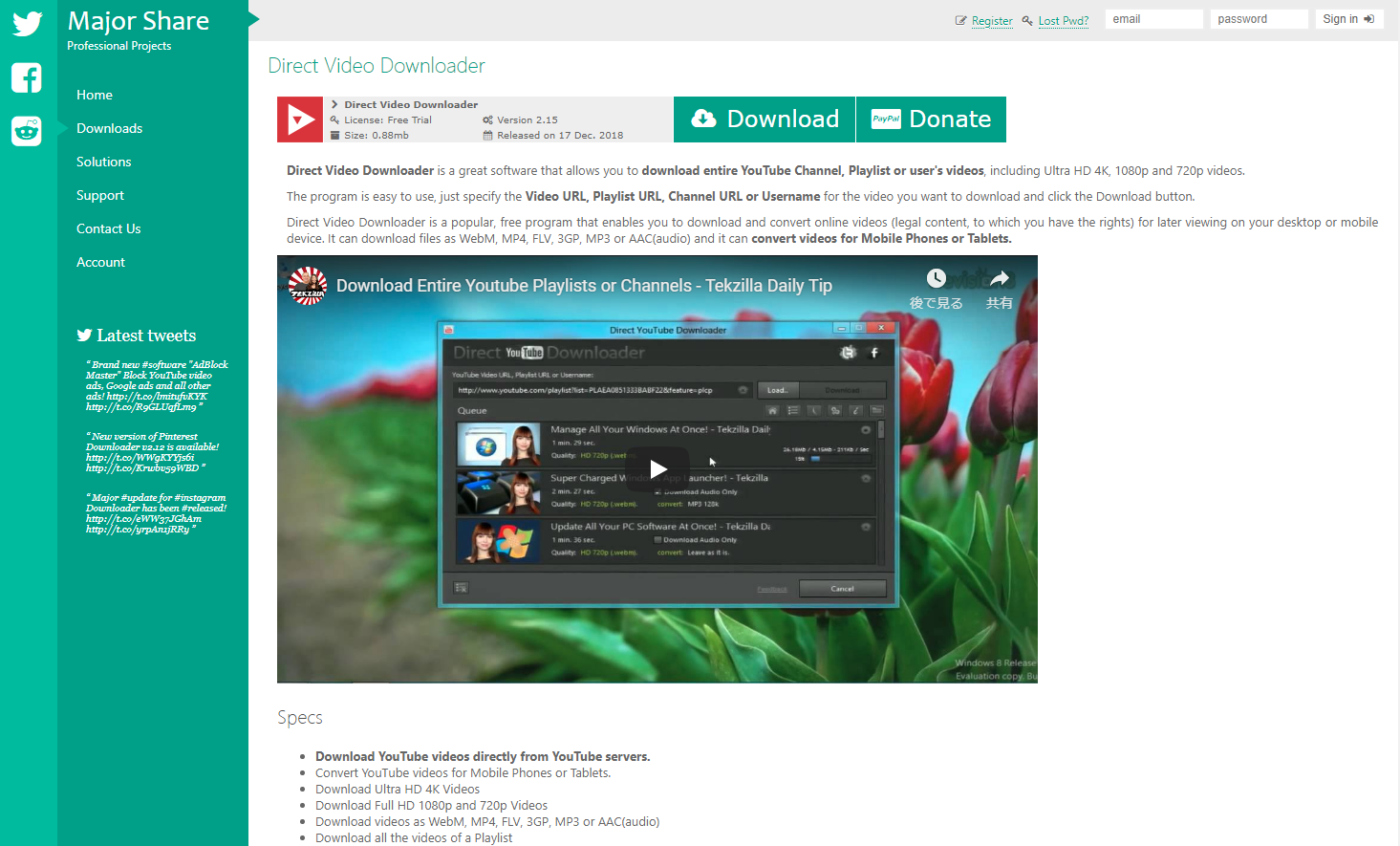Click the Version 2.15 text

click(528, 120)
